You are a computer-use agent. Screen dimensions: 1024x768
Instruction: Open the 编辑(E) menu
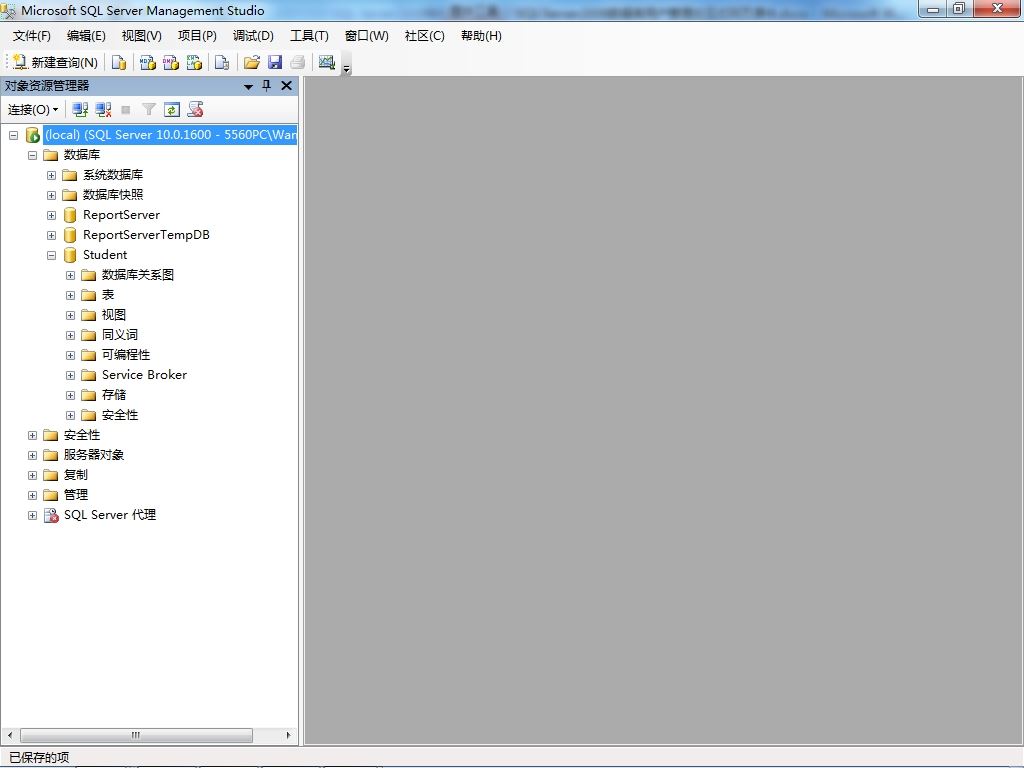tap(86, 36)
